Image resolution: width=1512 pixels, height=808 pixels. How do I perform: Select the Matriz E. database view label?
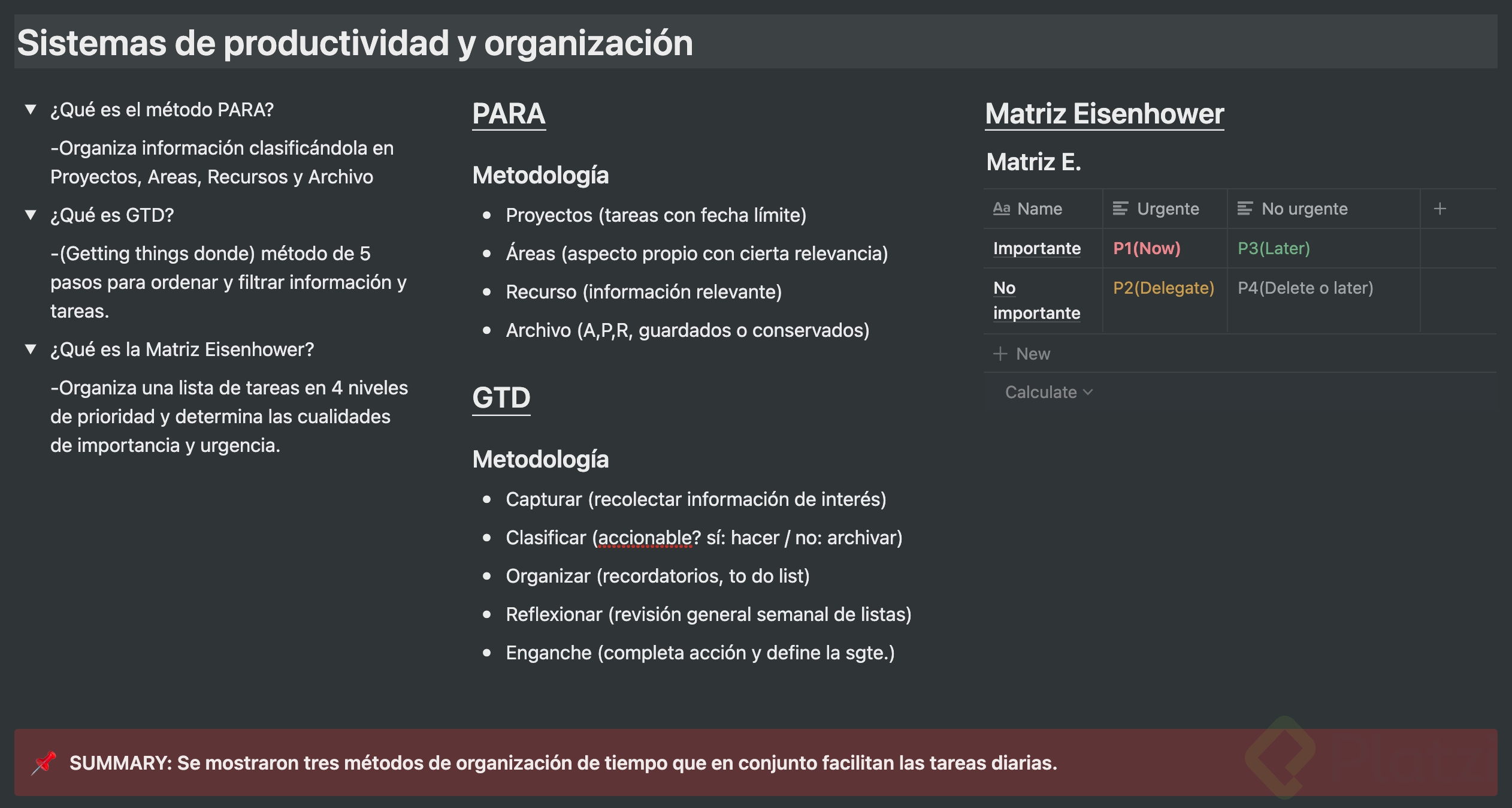click(1034, 162)
